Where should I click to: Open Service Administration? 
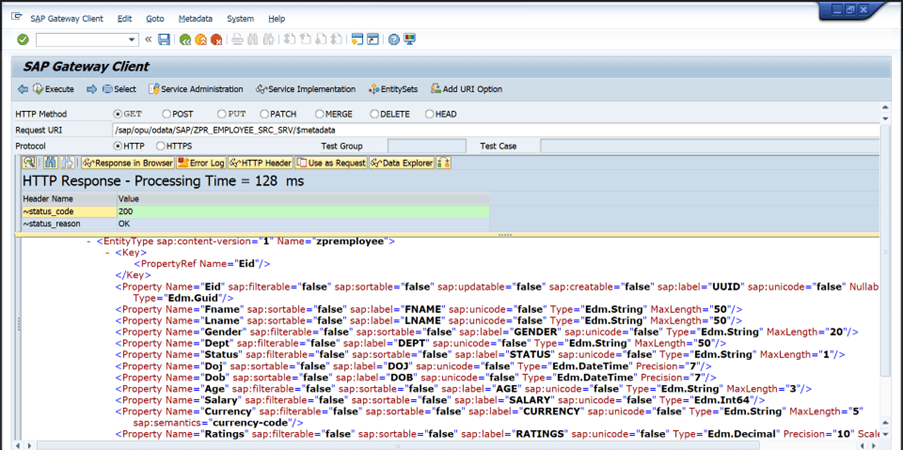coord(196,89)
